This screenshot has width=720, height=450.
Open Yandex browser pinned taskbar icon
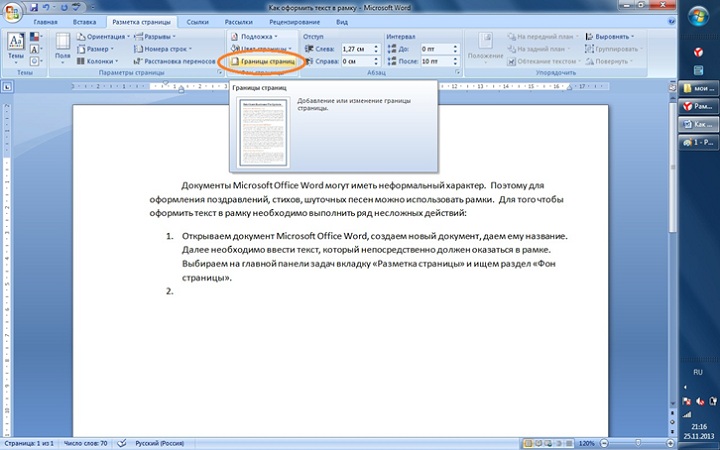coord(698,52)
